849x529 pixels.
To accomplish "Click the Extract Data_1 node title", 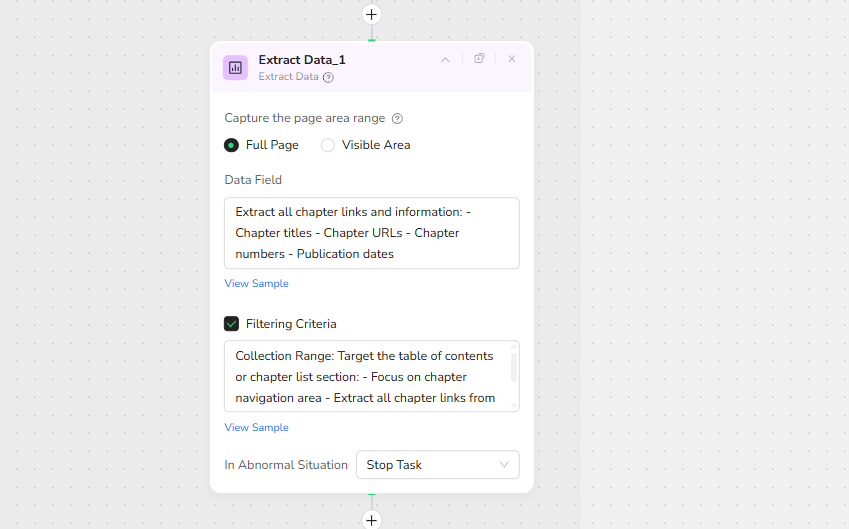I will [302, 60].
